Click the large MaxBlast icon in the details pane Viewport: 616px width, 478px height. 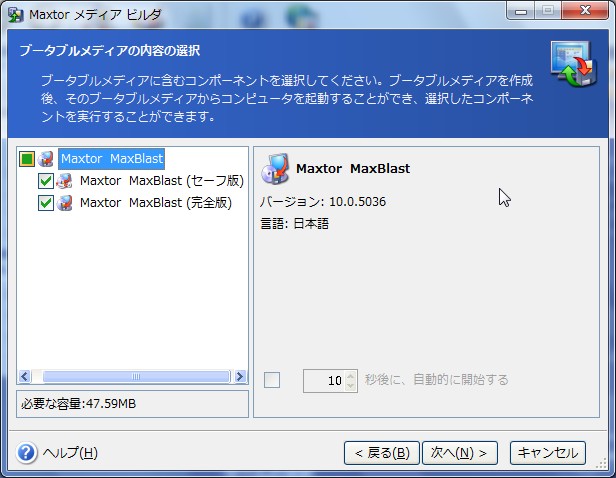pyautogui.click(x=275, y=169)
